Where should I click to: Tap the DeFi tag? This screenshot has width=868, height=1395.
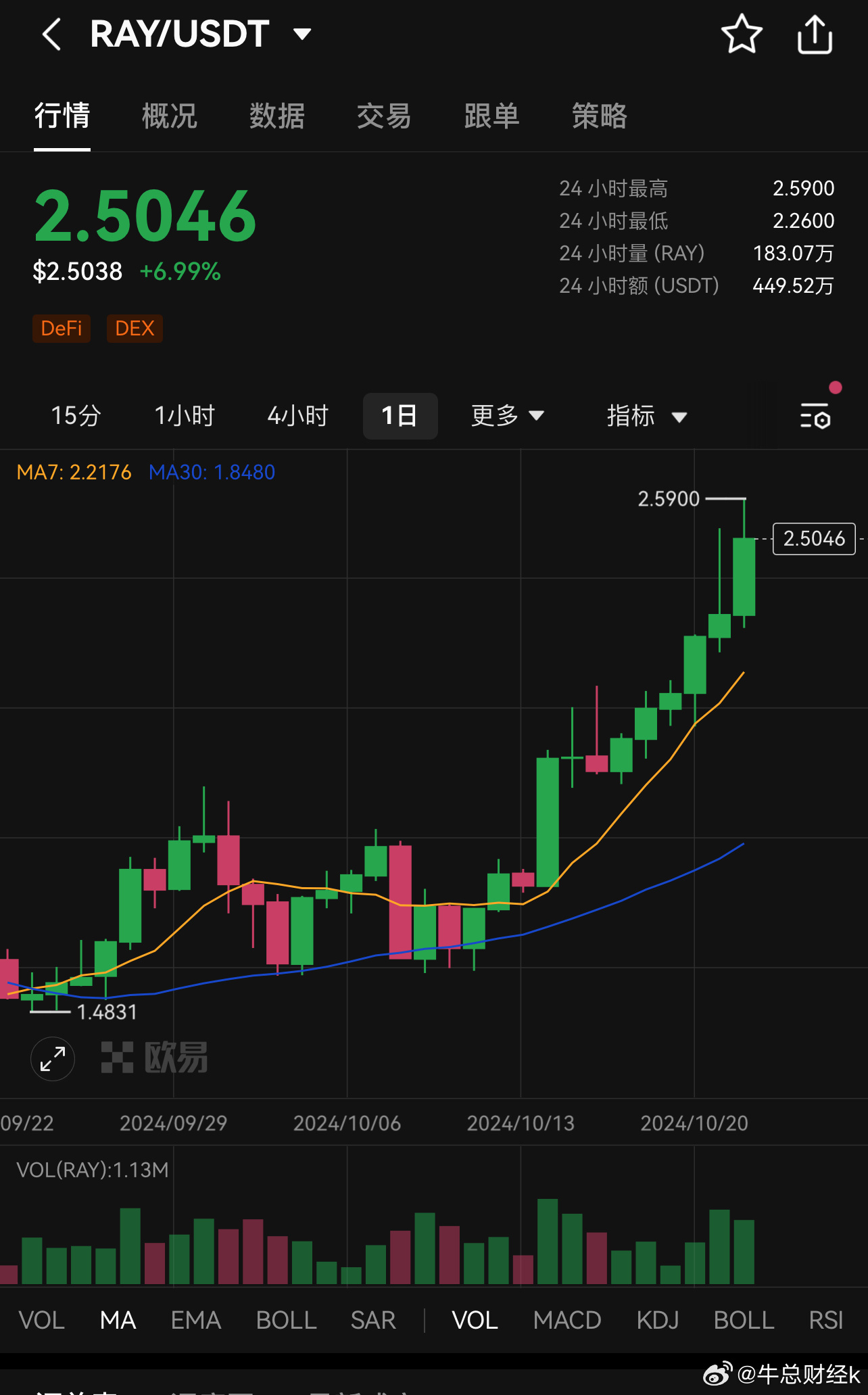[x=62, y=329]
